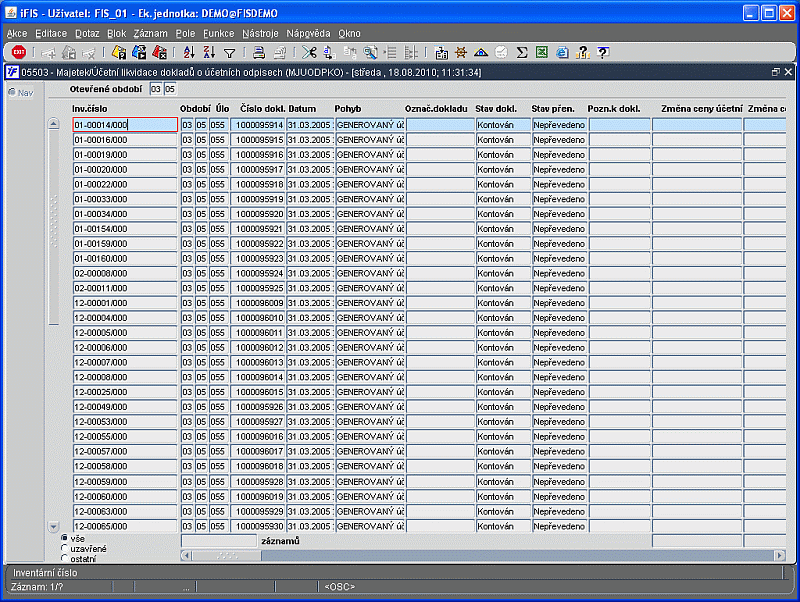Click the sigma sum icon
This screenshot has width=800, height=602.
click(x=521, y=52)
